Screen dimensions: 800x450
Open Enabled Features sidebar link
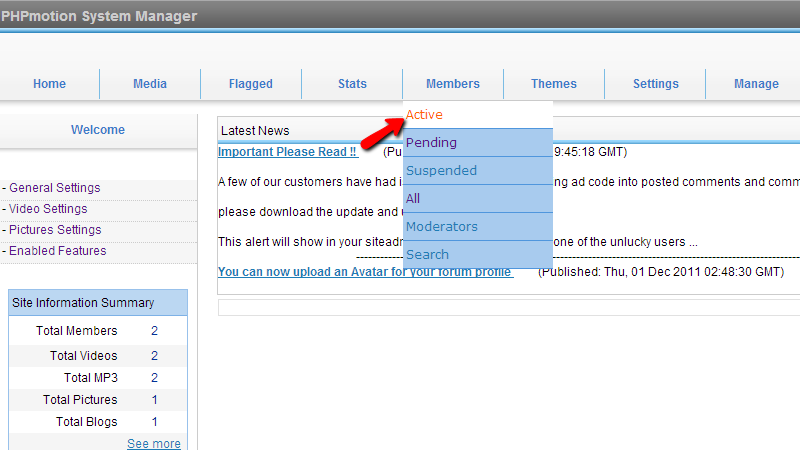pyautogui.click(x=58, y=251)
